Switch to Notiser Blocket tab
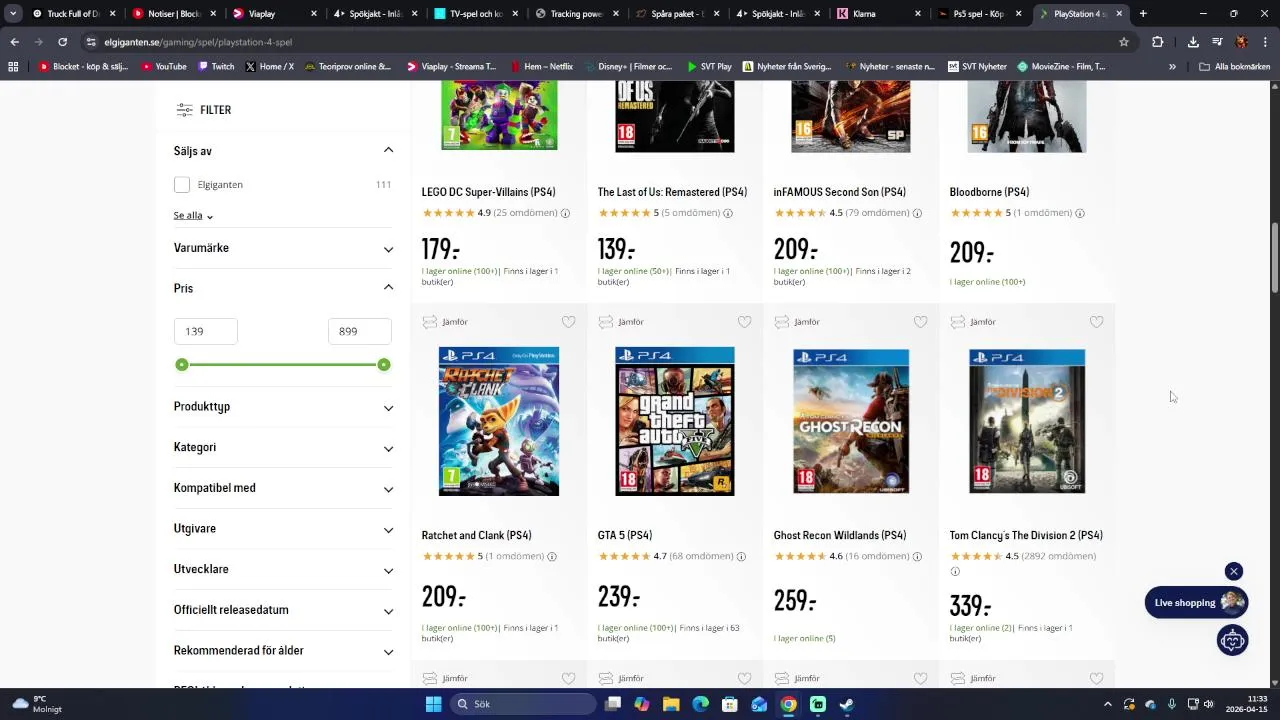The height and width of the screenshot is (720, 1280). (174, 14)
